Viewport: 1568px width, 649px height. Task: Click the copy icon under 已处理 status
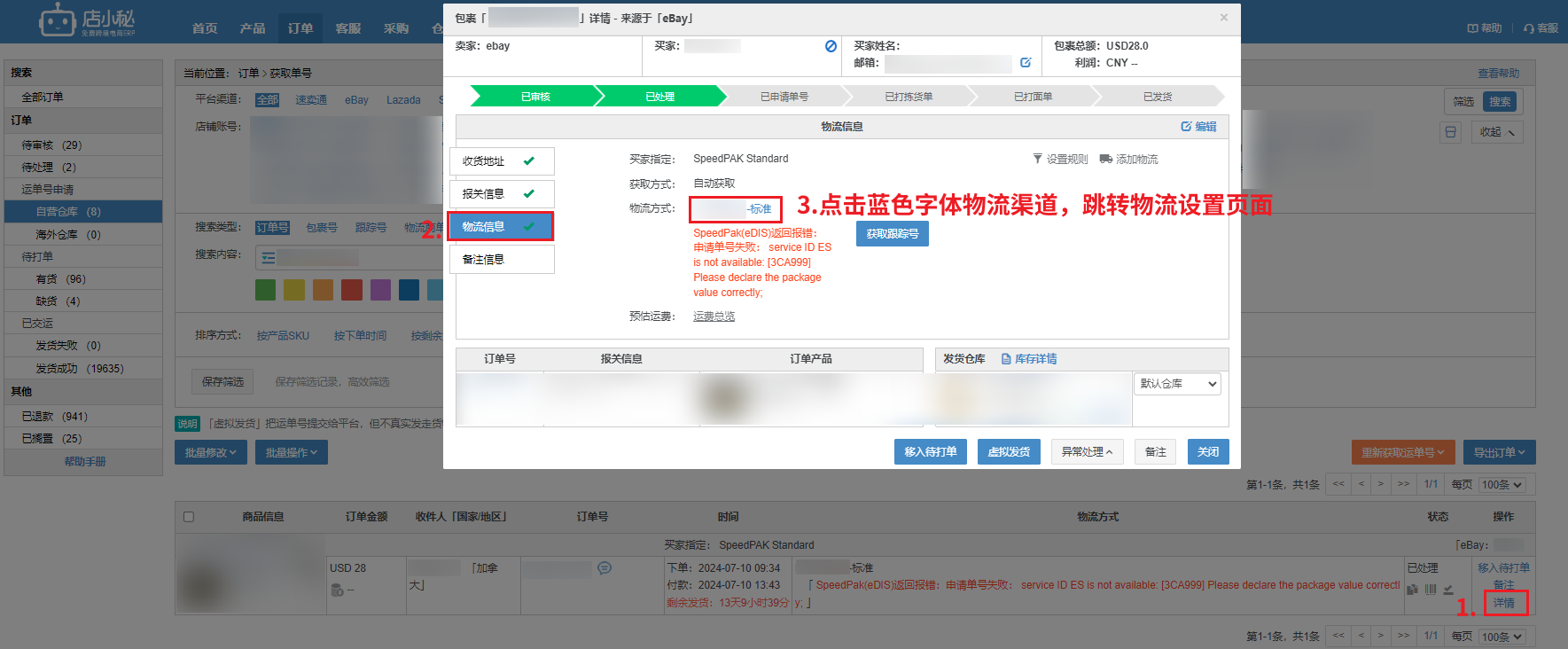tap(1412, 590)
